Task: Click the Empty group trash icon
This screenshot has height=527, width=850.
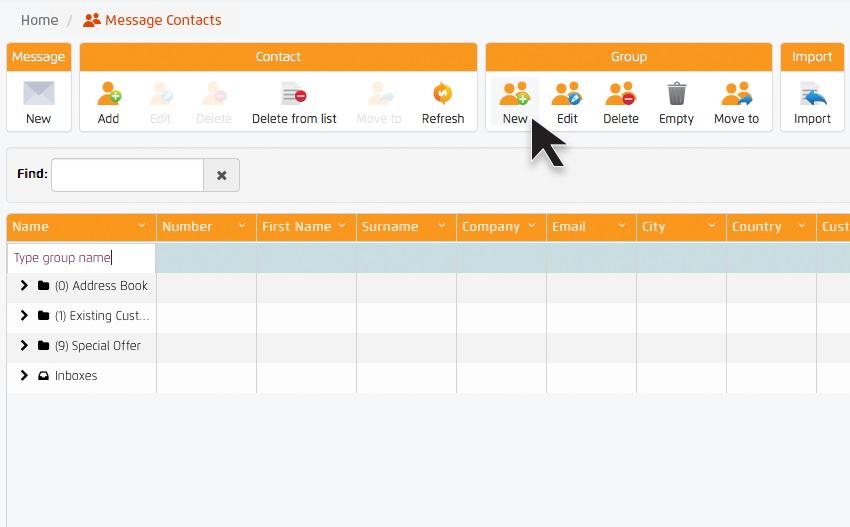Action: coord(677,93)
